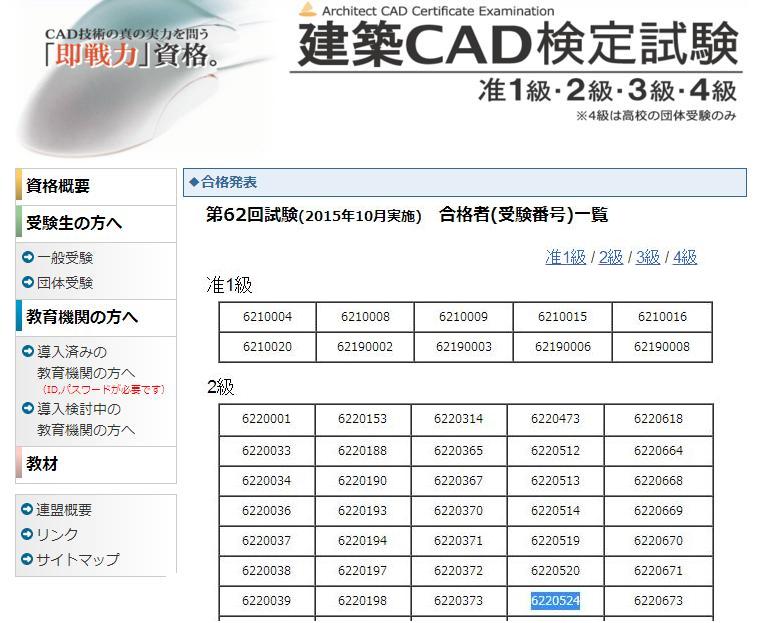
Task: Open the 教材 menu item
Action: pos(96,463)
